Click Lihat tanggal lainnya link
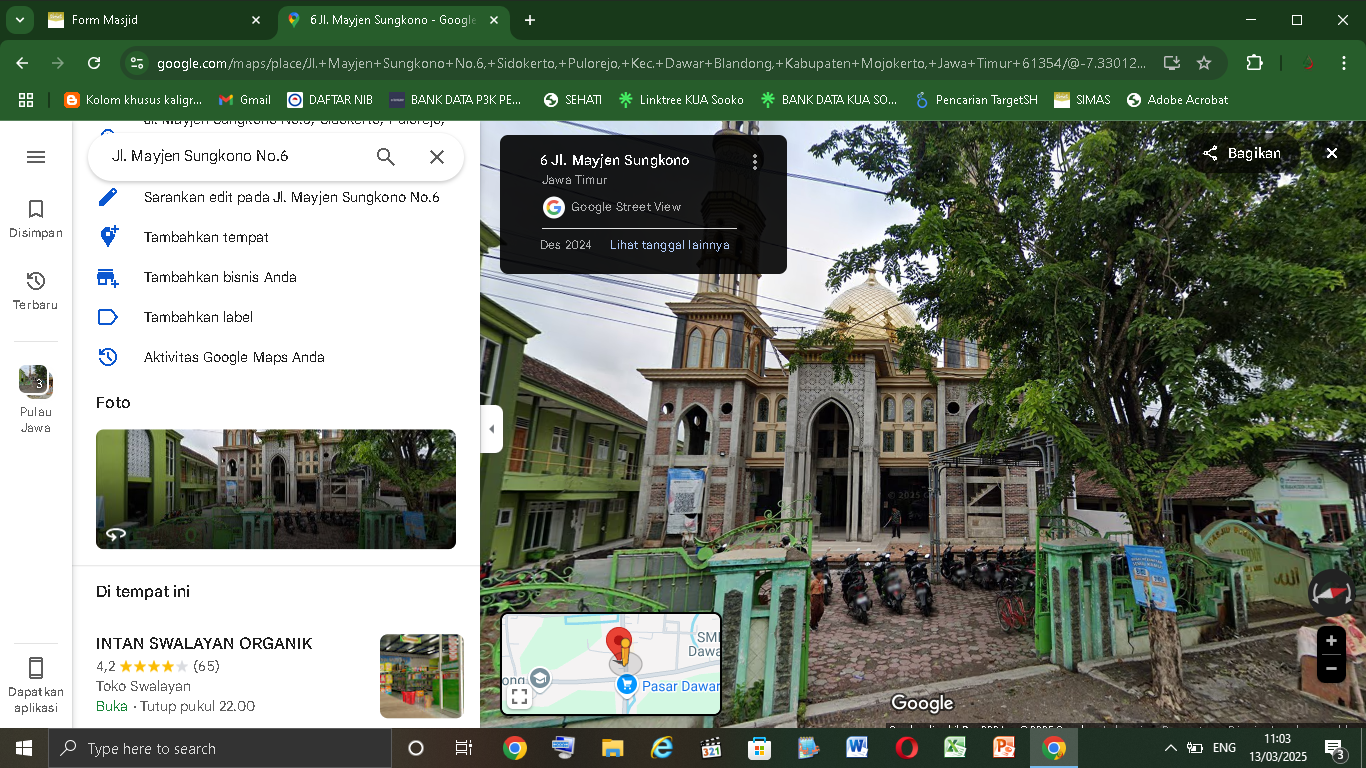 [x=669, y=245]
